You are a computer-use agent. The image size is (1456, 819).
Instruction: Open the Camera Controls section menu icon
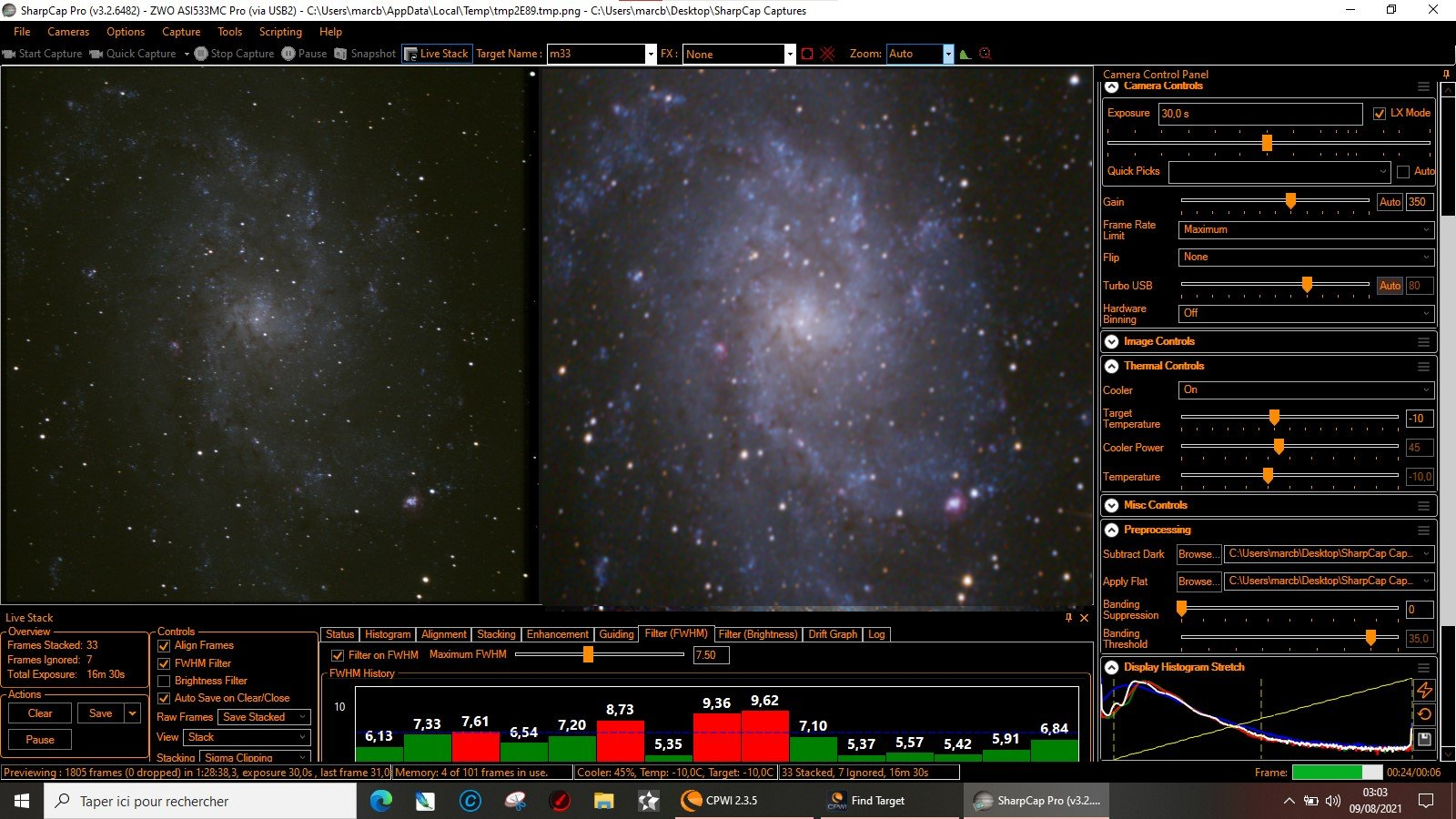click(x=1423, y=86)
